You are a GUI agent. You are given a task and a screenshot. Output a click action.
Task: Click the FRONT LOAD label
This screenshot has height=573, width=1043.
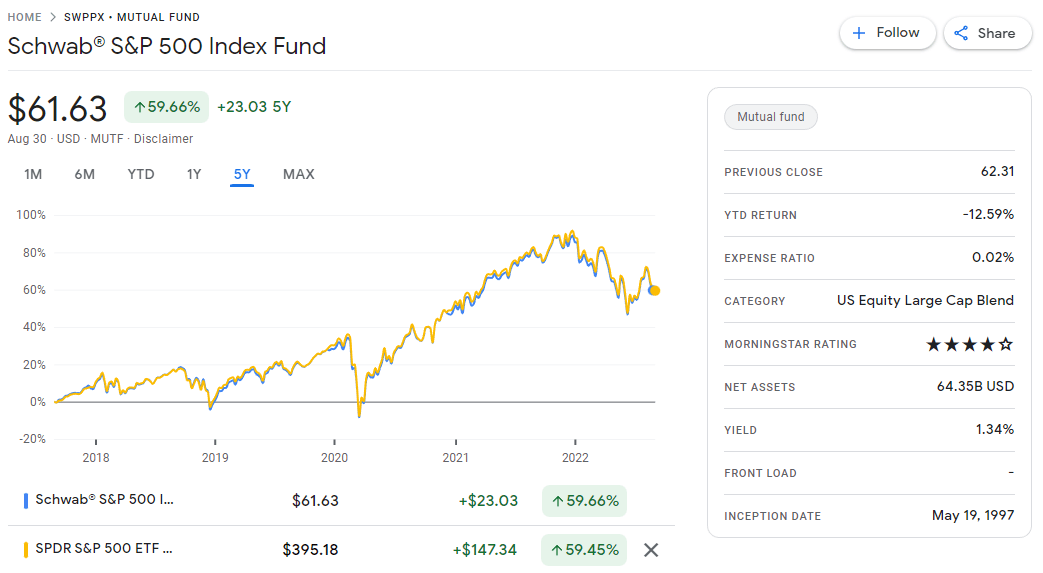760,473
